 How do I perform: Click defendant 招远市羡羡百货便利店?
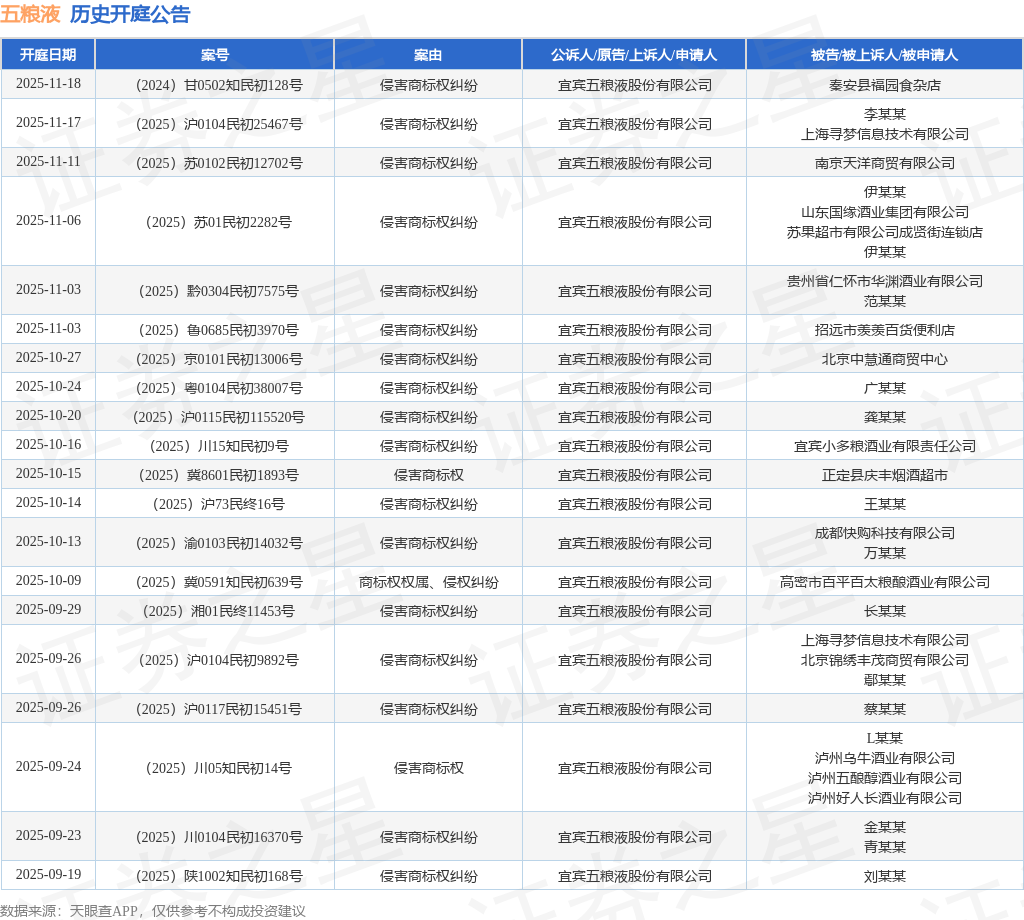(x=885, y=330)
